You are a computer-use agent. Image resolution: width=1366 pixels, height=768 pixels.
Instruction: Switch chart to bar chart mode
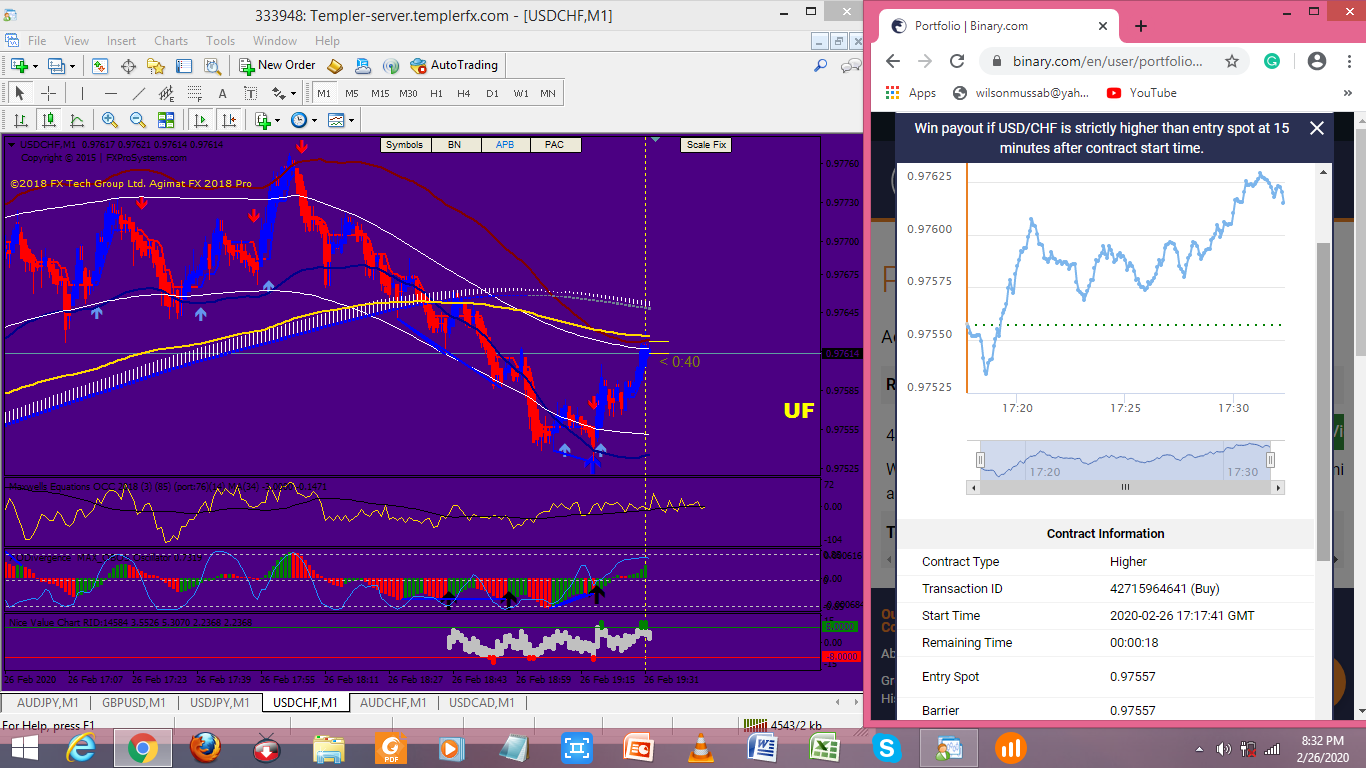[20, 121]
